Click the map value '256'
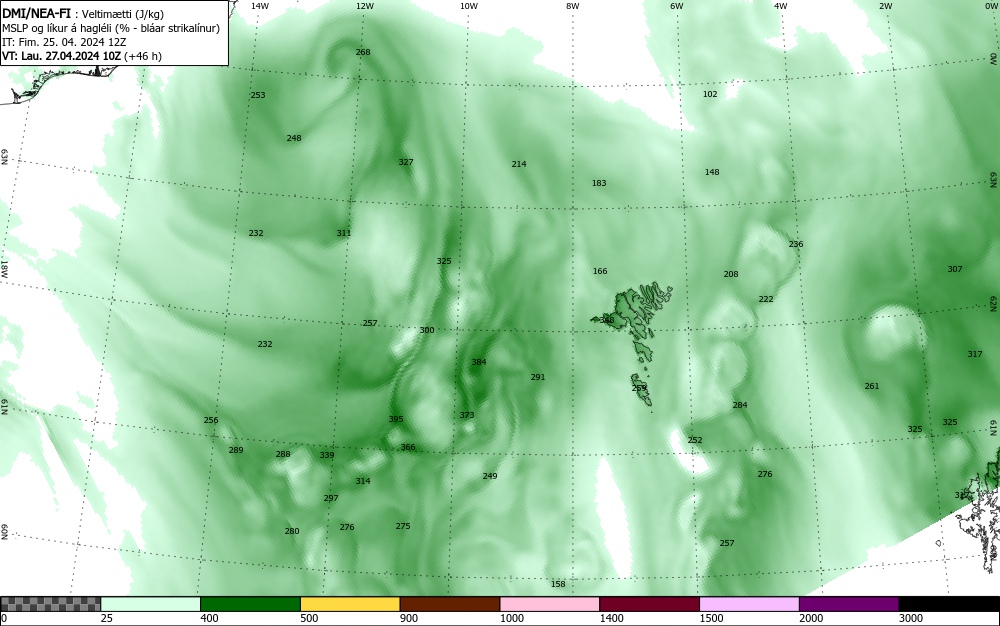Image resolution: width=1000 pixels, height=626 pixels. [210, 420]
